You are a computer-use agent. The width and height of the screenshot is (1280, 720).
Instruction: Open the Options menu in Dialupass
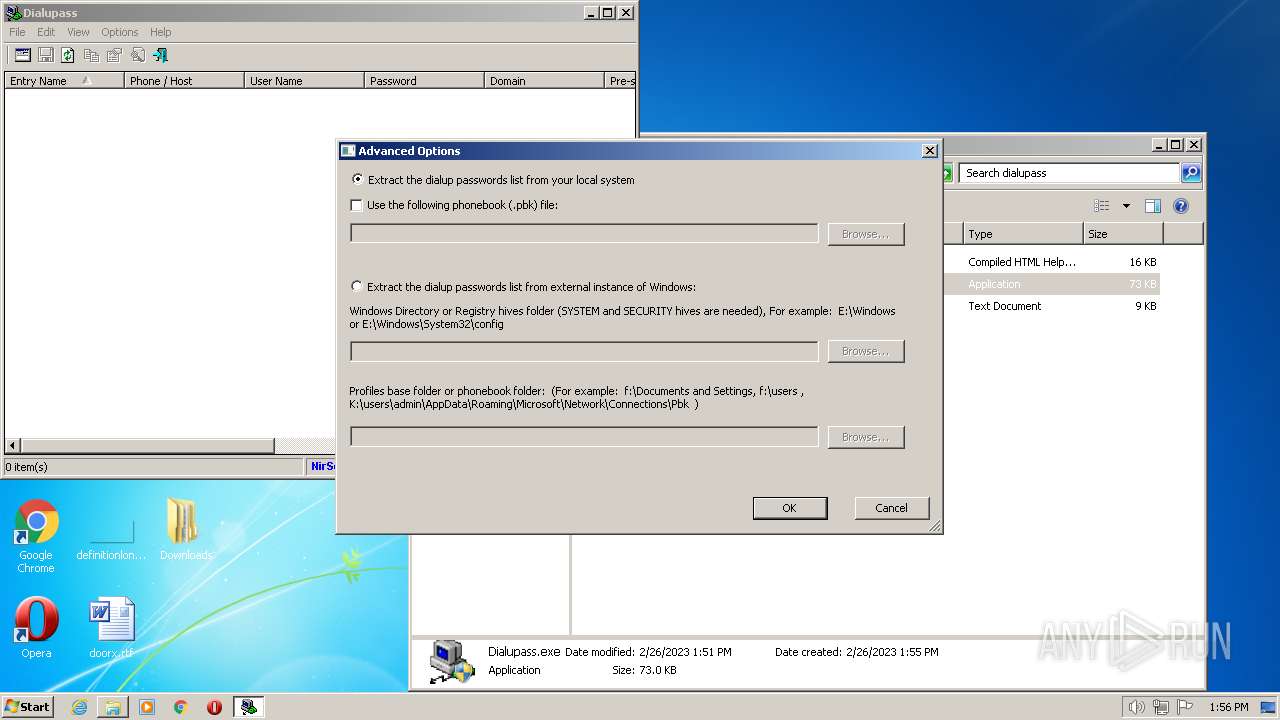120,32
